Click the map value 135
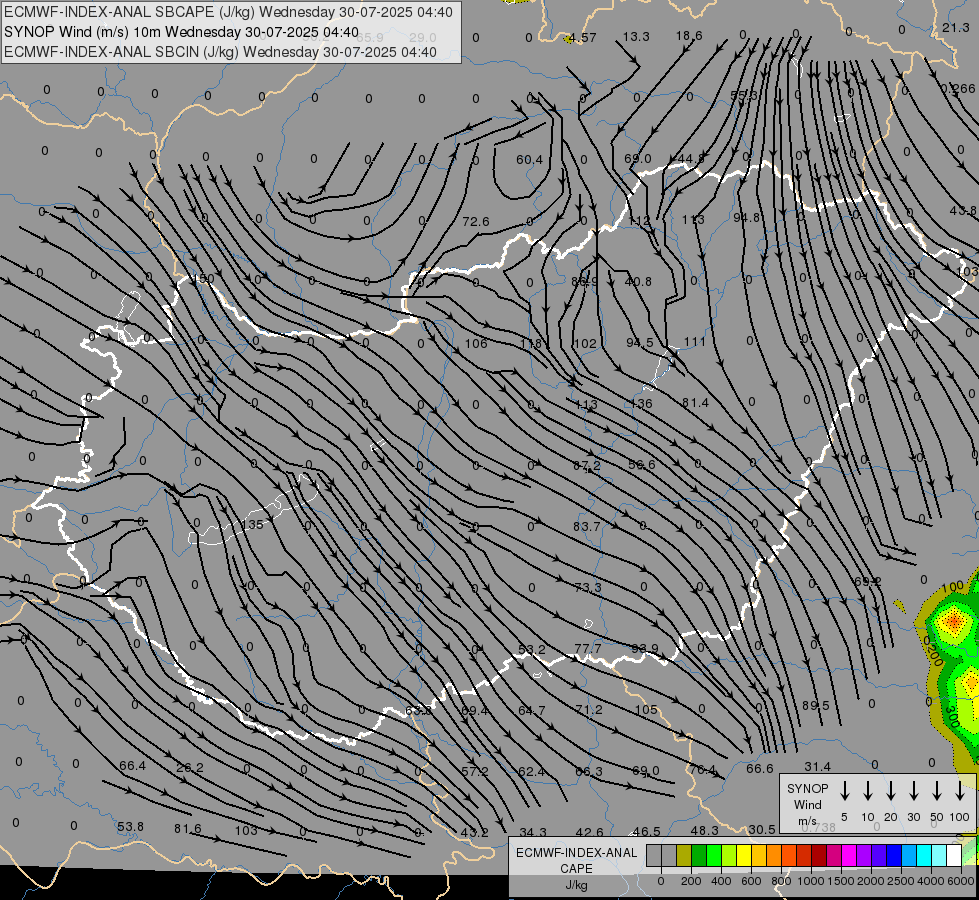 pyautogui.click(x=252, y=524)
